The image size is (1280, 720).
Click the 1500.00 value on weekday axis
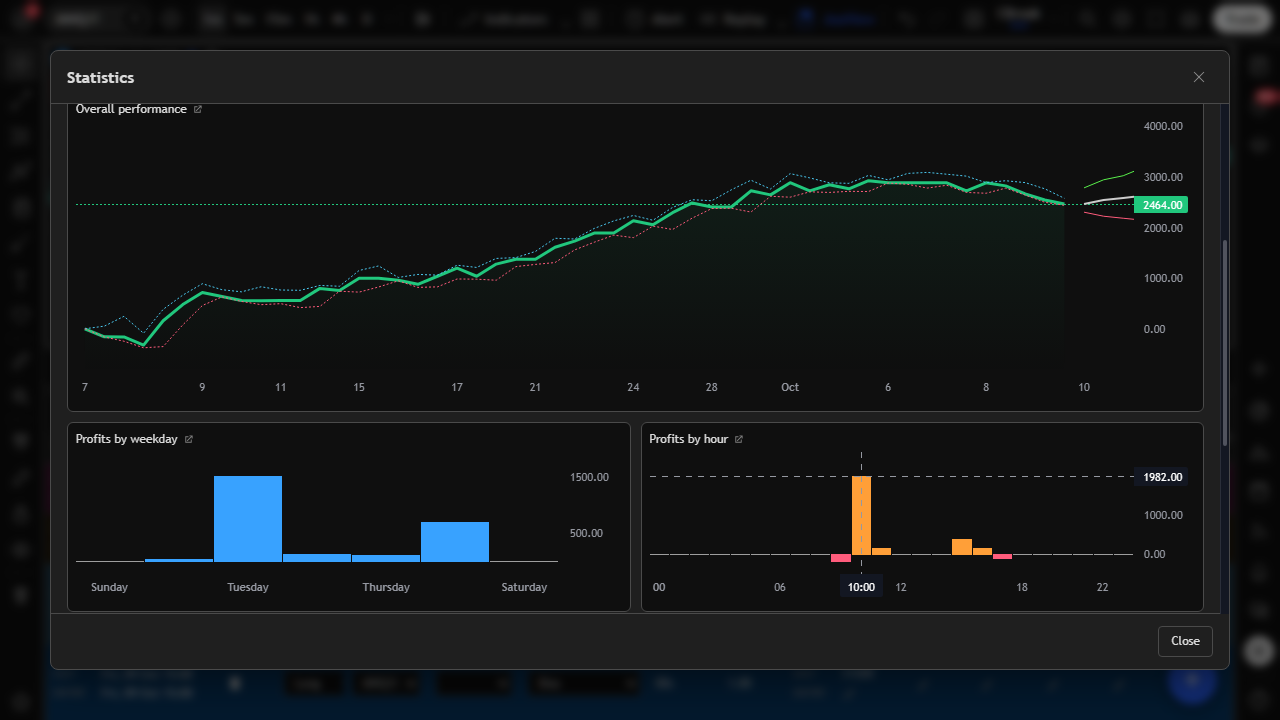pos(590,477)
